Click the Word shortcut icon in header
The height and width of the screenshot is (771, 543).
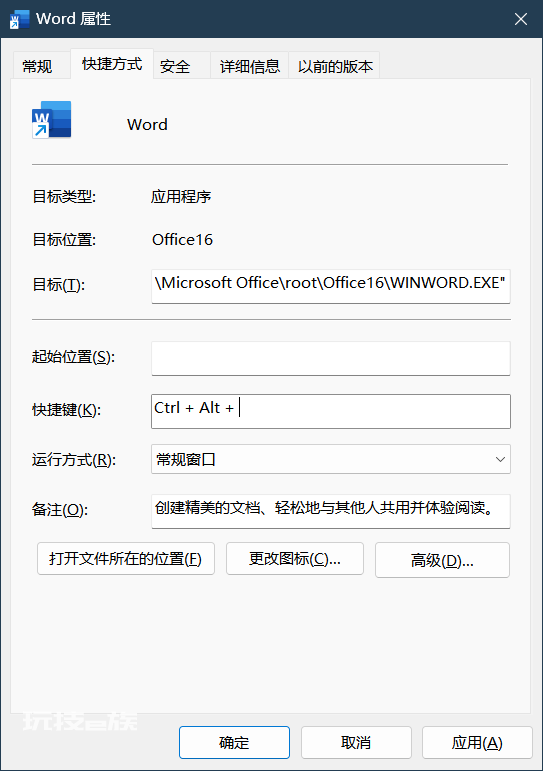click(52, 119)
